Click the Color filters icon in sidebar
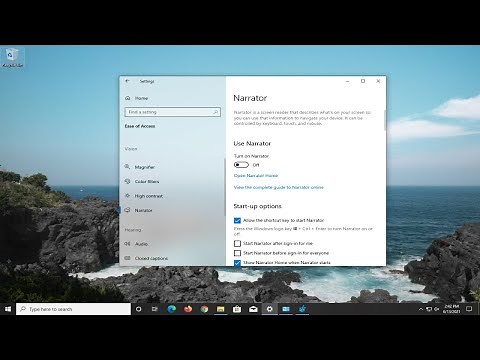Image resolution: width=480 pixels, height=360 pixels. (x=127, y=181)
